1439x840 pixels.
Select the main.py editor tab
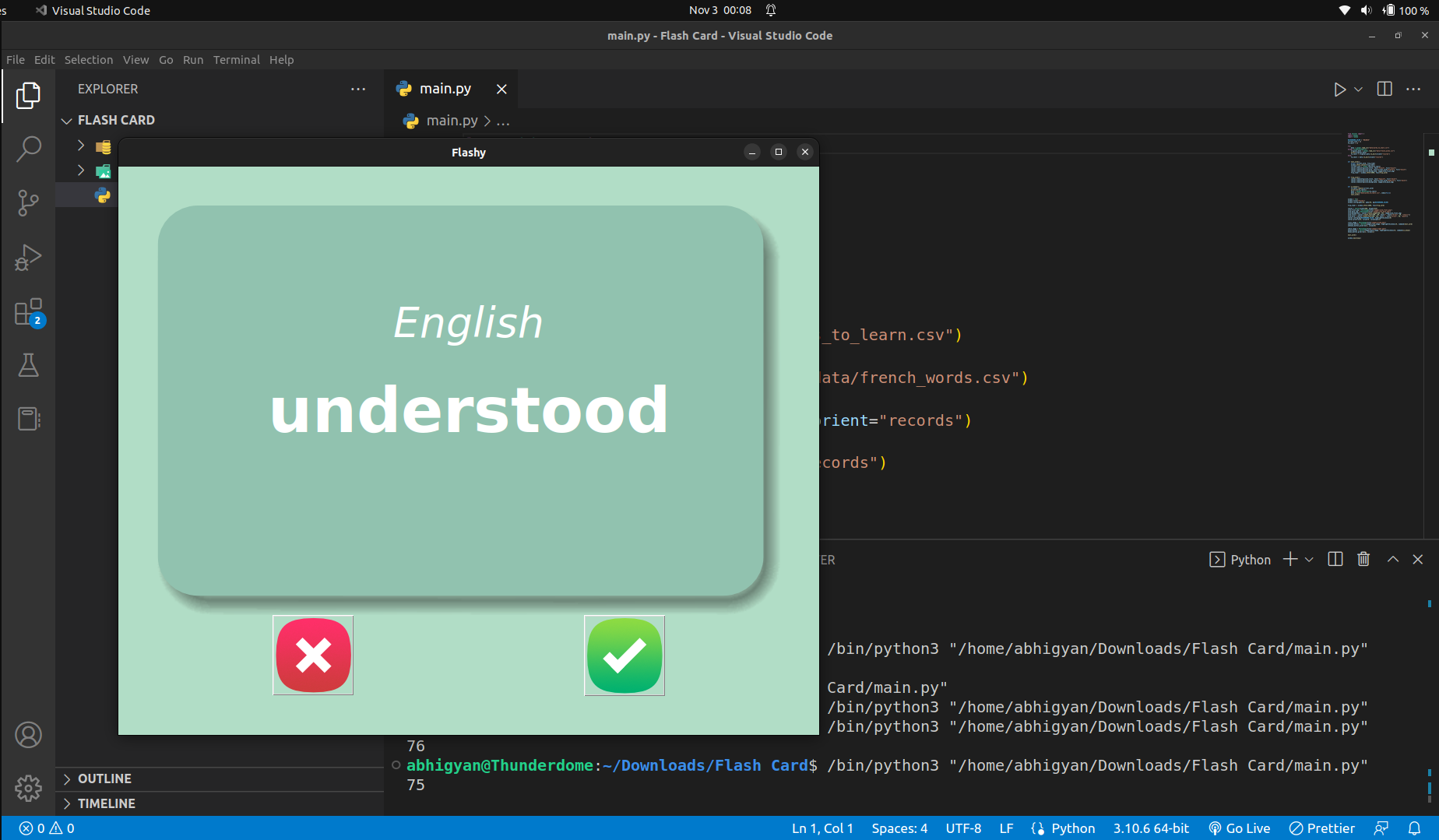[445, 89]
